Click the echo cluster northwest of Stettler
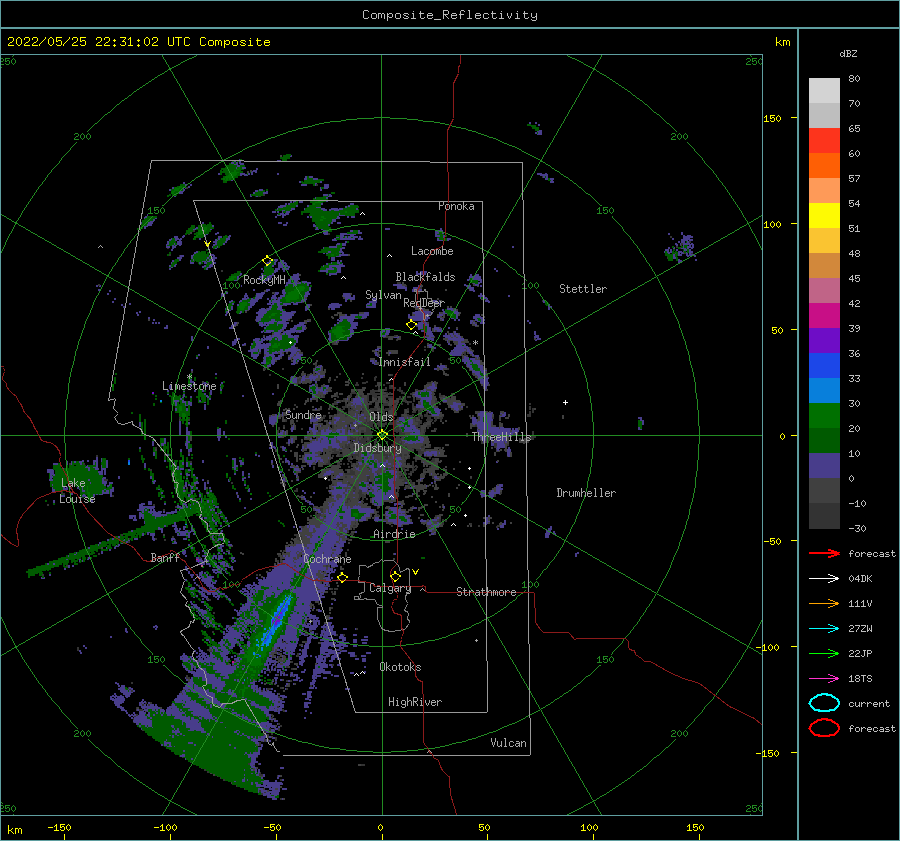 point(680,247)
